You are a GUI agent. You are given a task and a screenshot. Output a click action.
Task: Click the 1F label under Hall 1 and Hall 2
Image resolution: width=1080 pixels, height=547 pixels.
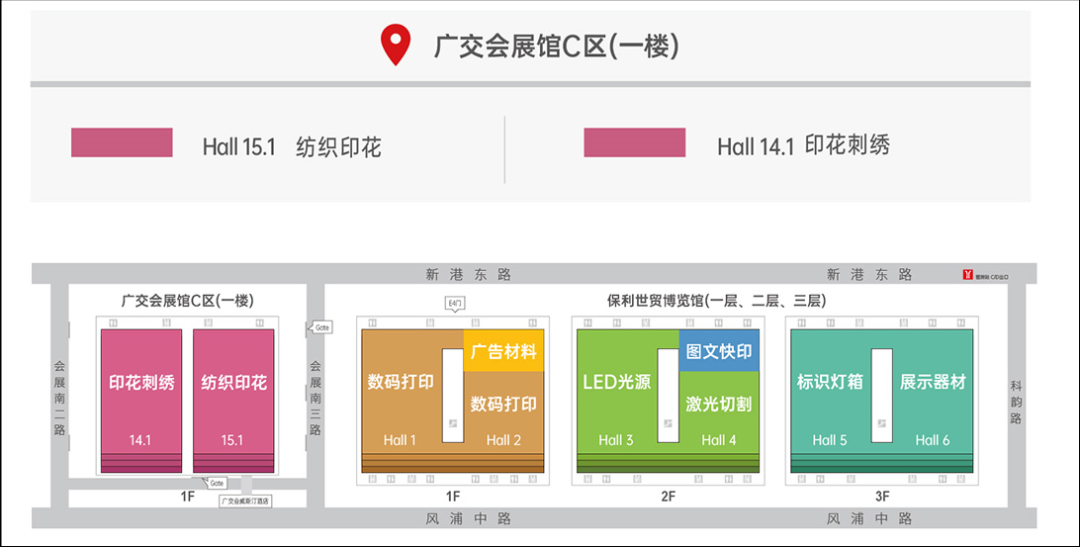(x=453, y=496)
